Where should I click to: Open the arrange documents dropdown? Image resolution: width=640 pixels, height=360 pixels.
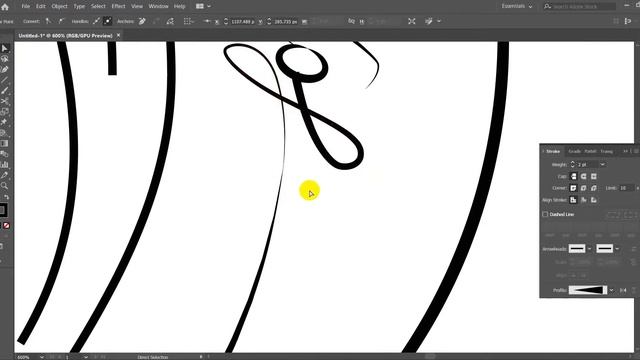(x=203, y=7)
